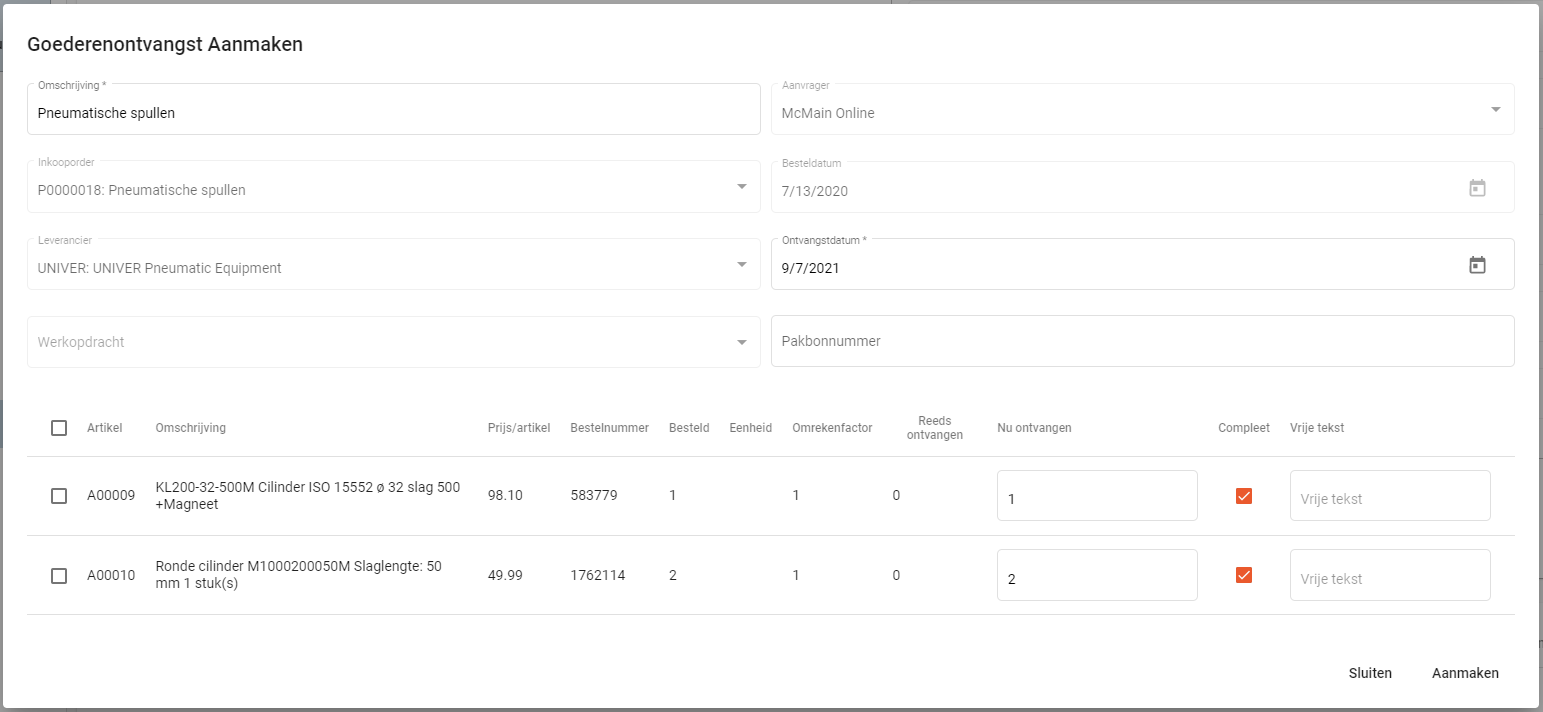Edit Nu ontvangen quantity for A00010

[x=1096, y=577]
